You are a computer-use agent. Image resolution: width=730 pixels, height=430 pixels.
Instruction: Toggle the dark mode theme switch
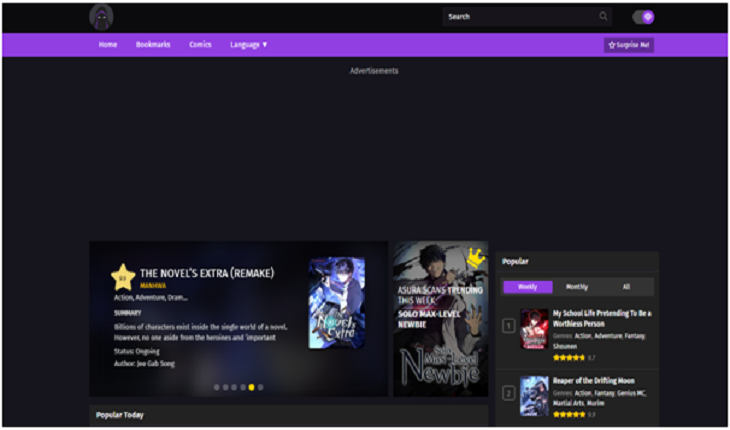(x=643, y=17)
